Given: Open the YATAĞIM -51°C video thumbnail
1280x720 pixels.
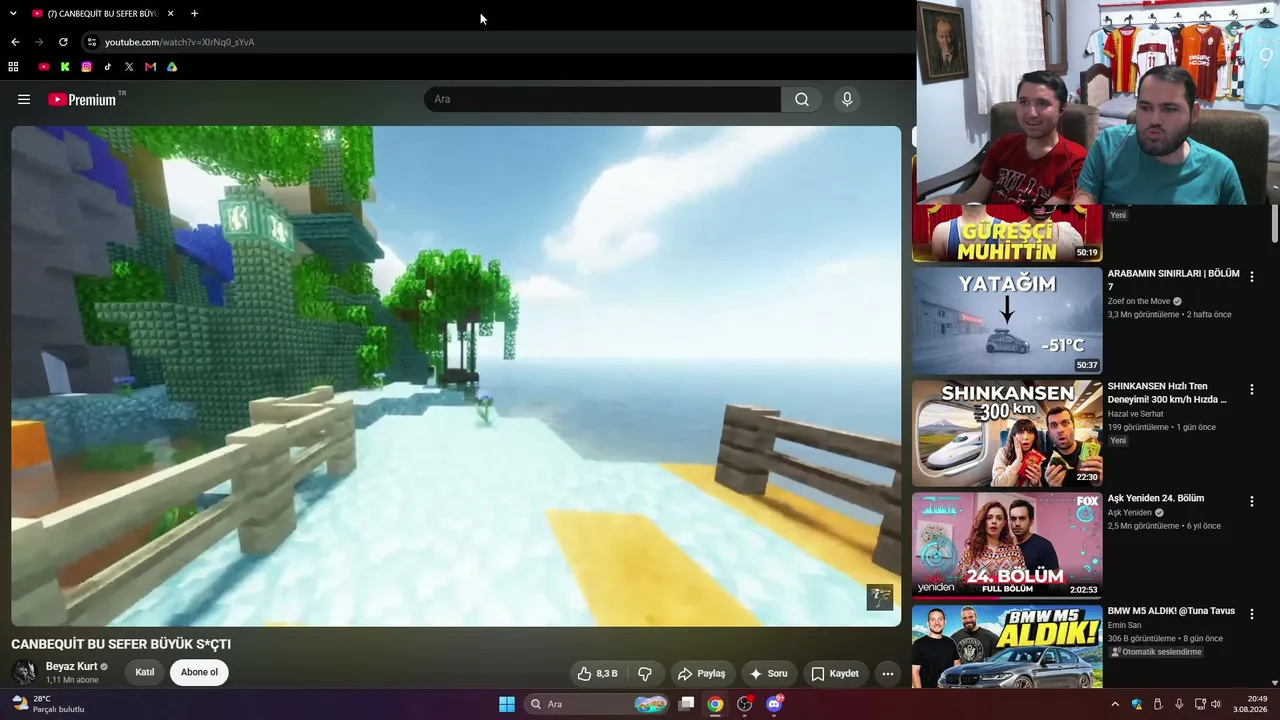Looking at the screenshot, I should click(1007, 321).
